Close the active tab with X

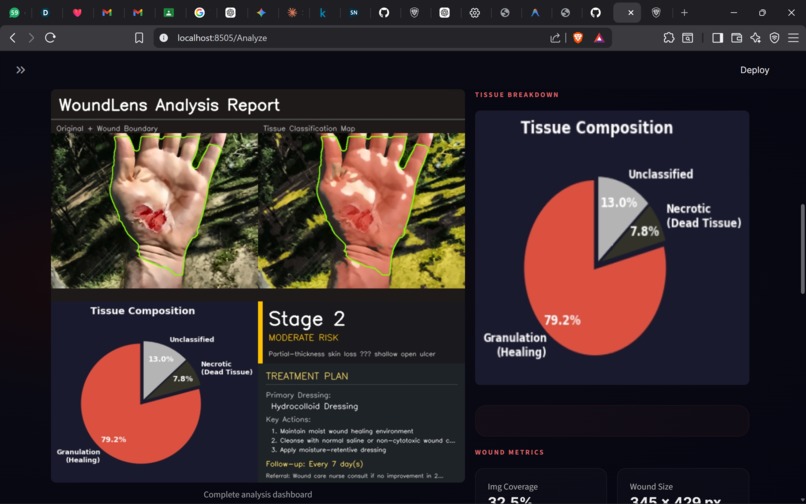coord(631,13)
